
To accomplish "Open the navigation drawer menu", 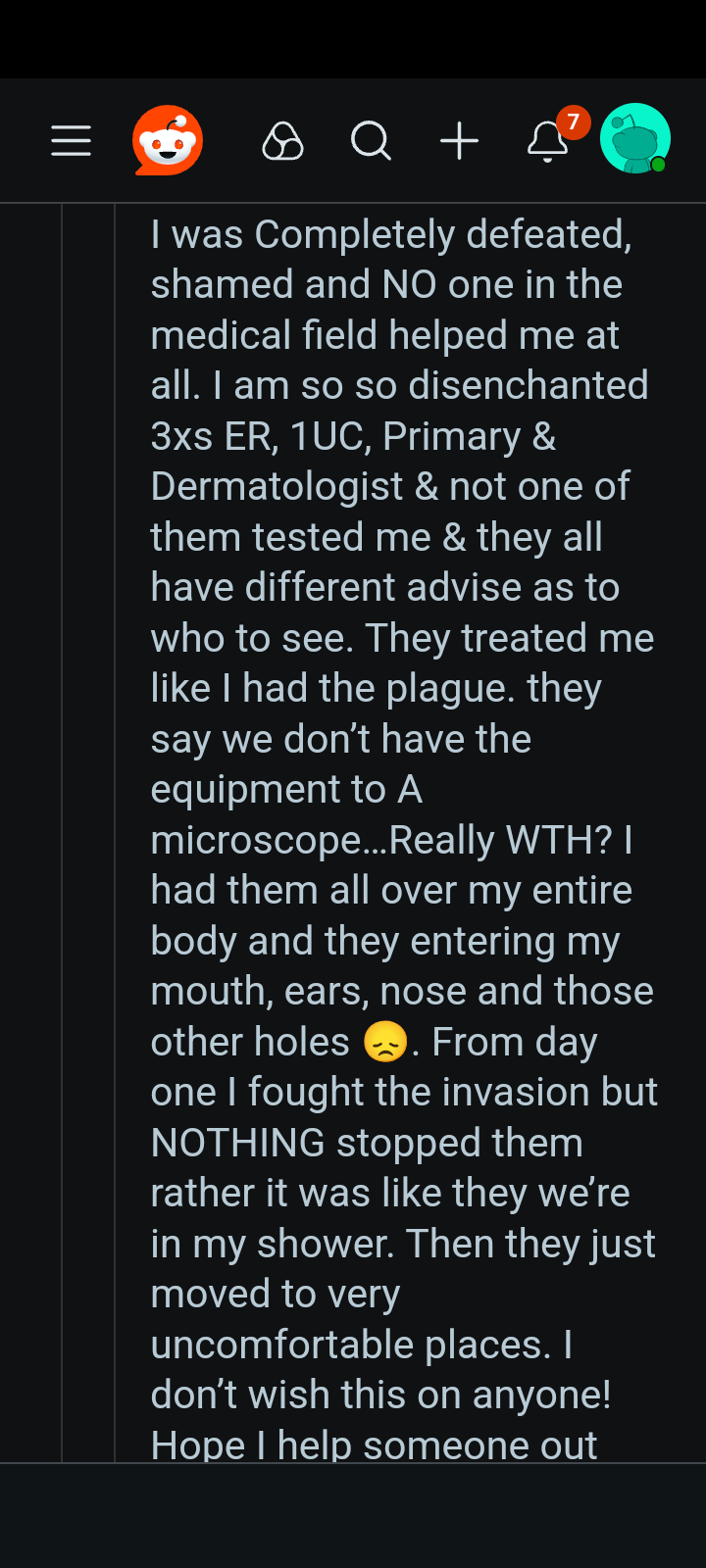I will (70, 140).
